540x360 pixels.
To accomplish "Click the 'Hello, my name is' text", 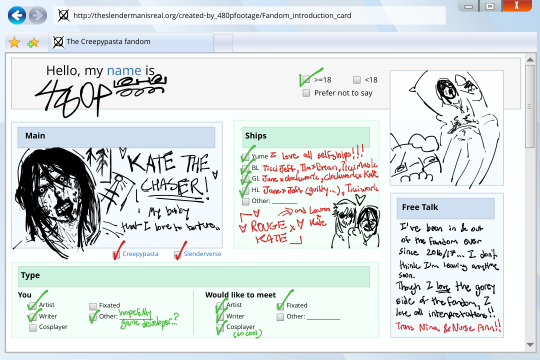I will pyautogui.click(x=100, y=71).
